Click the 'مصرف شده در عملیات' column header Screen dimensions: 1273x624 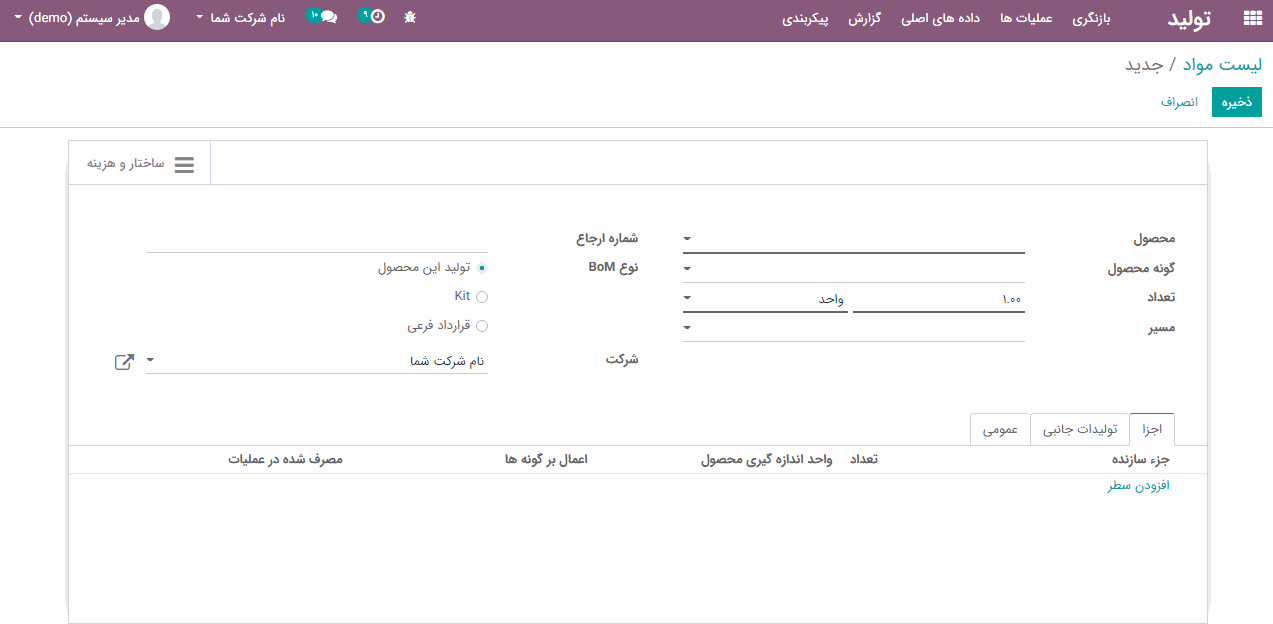[286, 459]
